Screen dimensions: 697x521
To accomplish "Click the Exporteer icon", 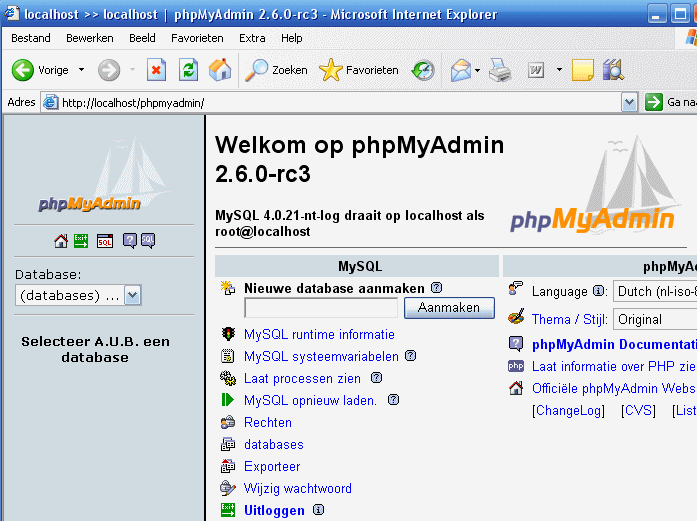I will click(x=228, y=466).
